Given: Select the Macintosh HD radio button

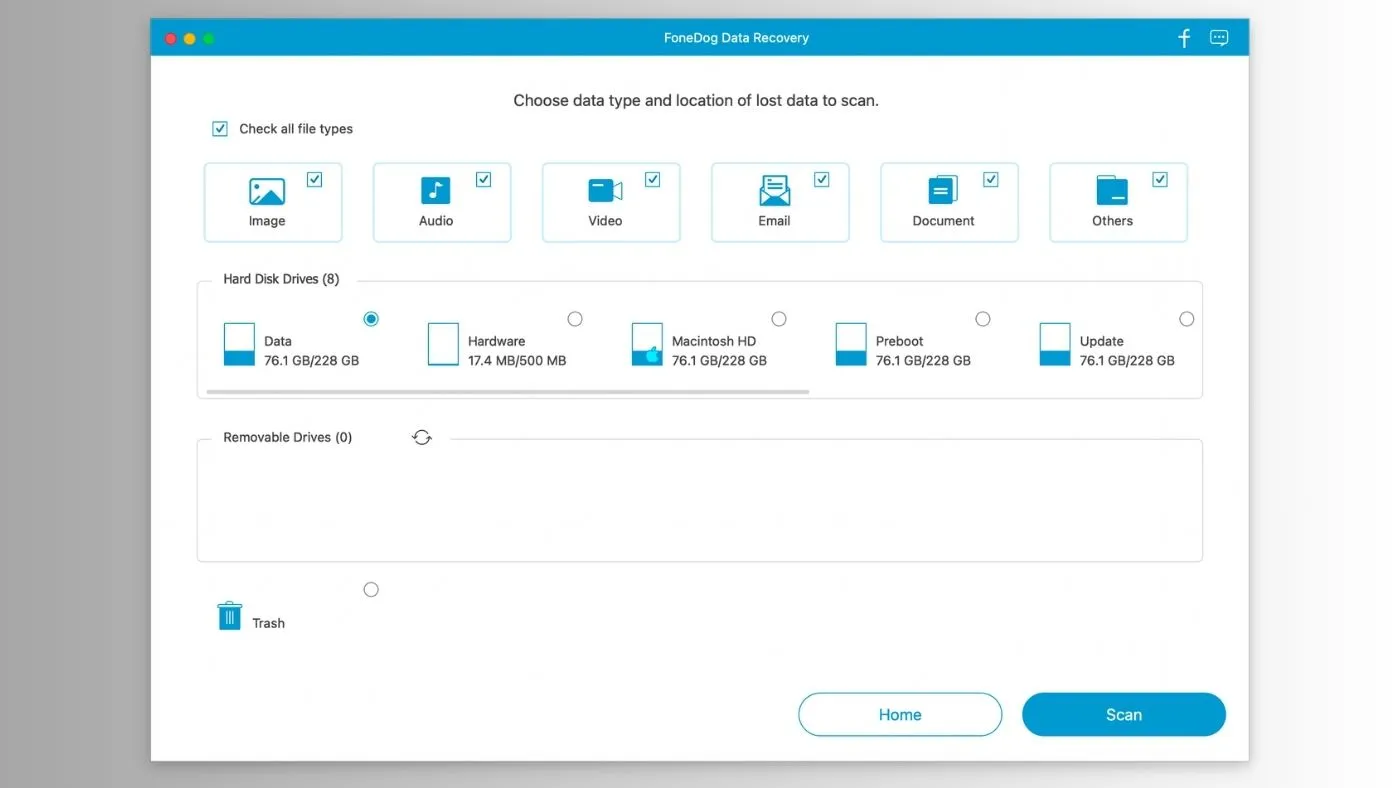Looking at the screenshot, I should tap(779, 319).
